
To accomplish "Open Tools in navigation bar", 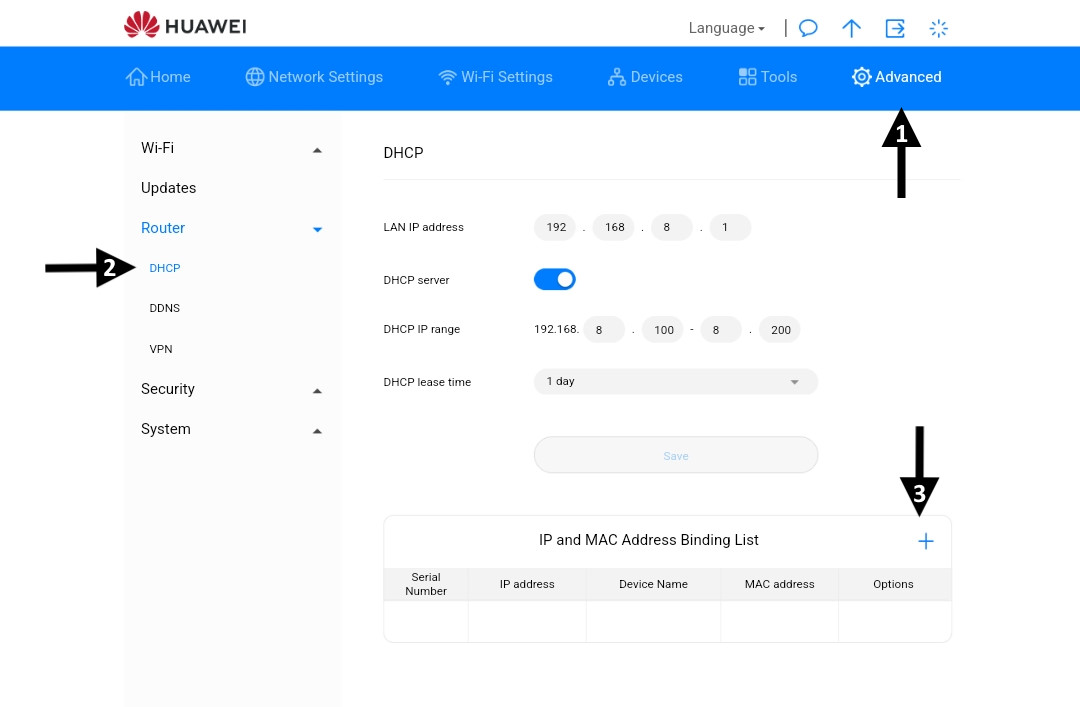I will tap(767, 77).
